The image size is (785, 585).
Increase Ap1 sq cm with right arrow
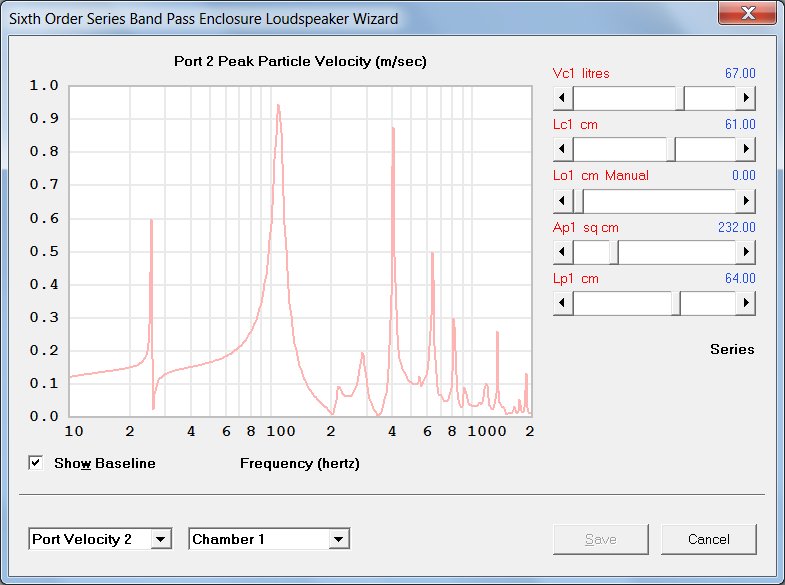(x=745, y=252)
